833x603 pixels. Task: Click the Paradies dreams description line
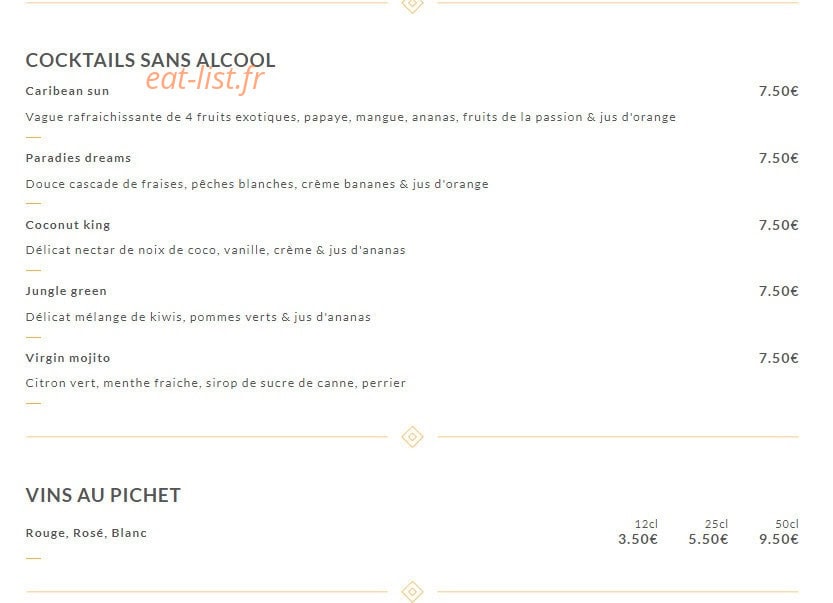click(257, 184)
